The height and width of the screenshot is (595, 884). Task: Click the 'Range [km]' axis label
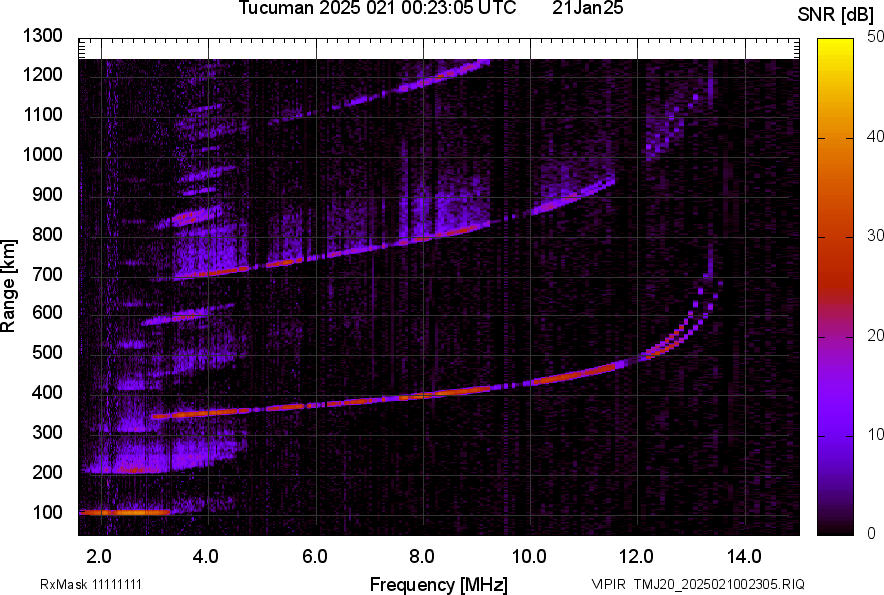coord(8,285)
